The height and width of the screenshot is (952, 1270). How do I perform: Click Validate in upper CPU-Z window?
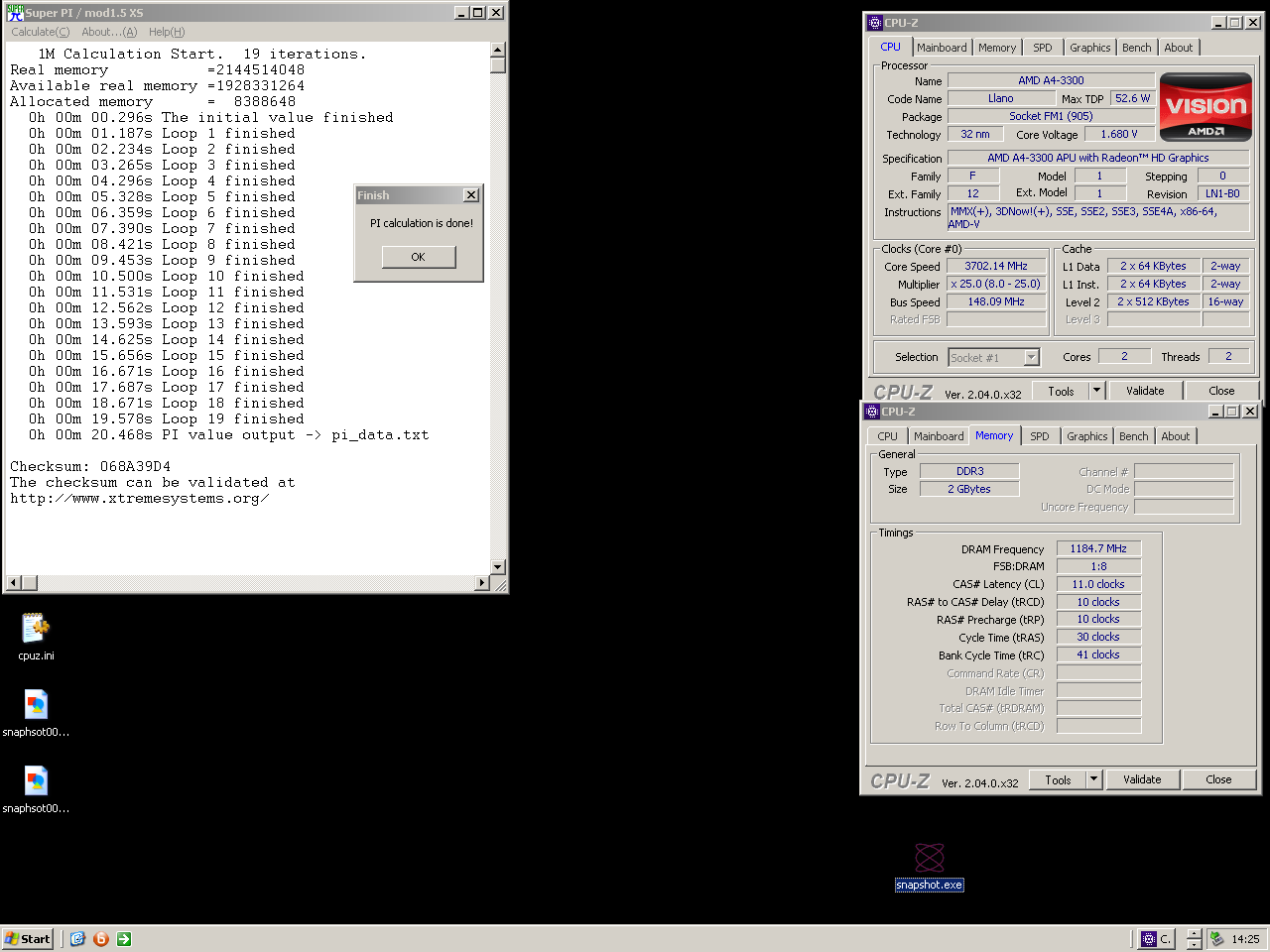pos(1145,391)
